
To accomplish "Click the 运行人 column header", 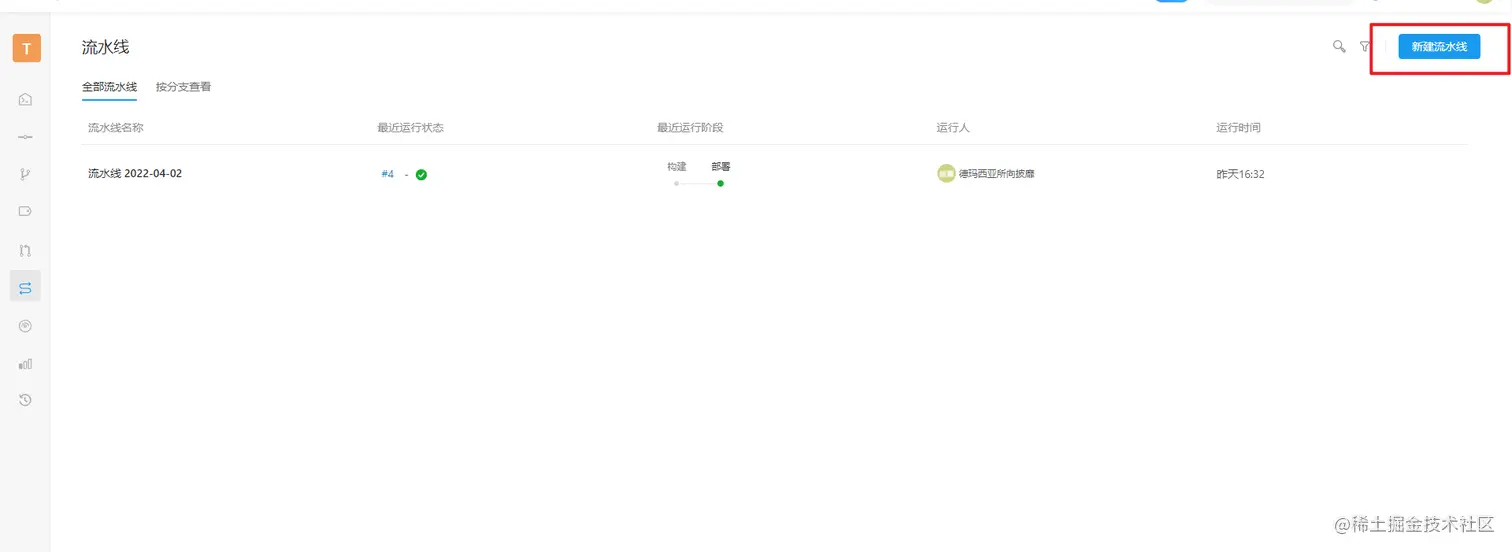I will point(953,128).
